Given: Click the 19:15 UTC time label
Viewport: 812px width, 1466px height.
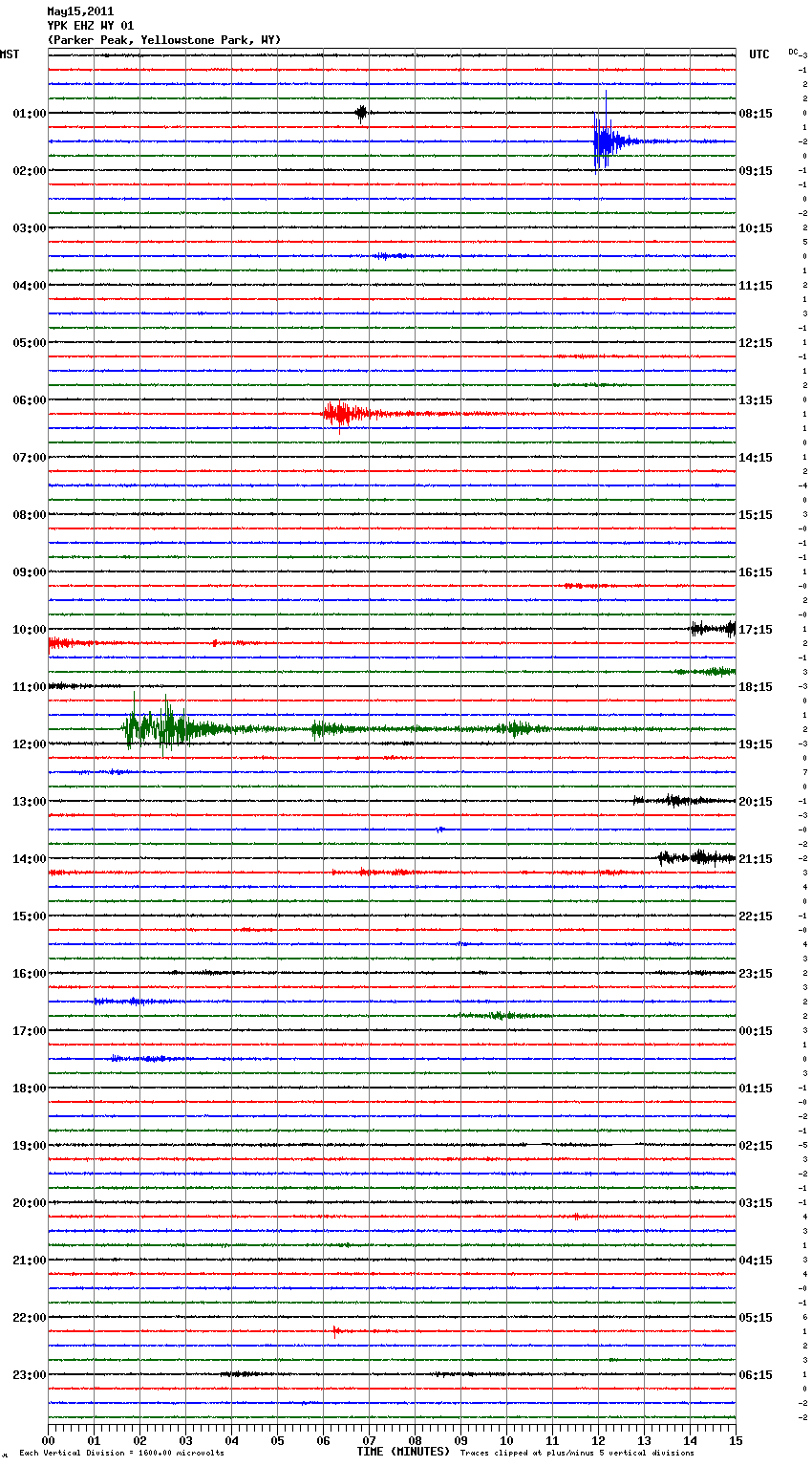Looking at the screenshot, I should (756, 744).
